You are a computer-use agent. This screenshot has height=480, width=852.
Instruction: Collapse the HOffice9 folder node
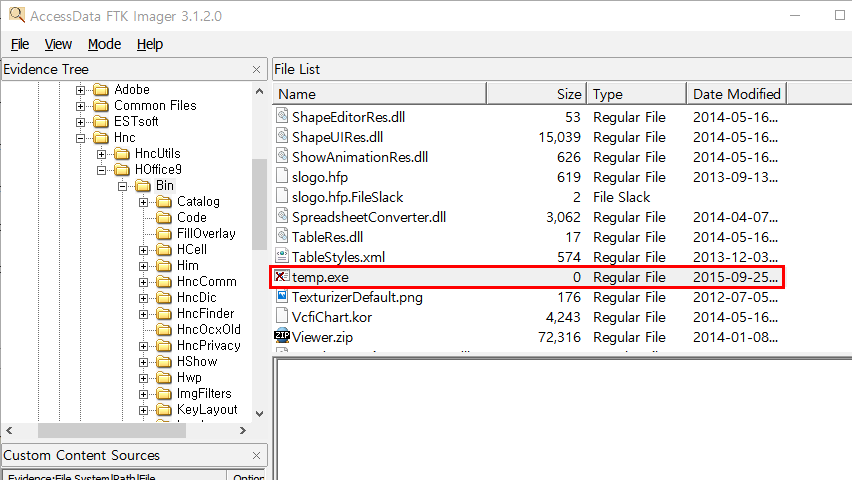coord(102,170)
